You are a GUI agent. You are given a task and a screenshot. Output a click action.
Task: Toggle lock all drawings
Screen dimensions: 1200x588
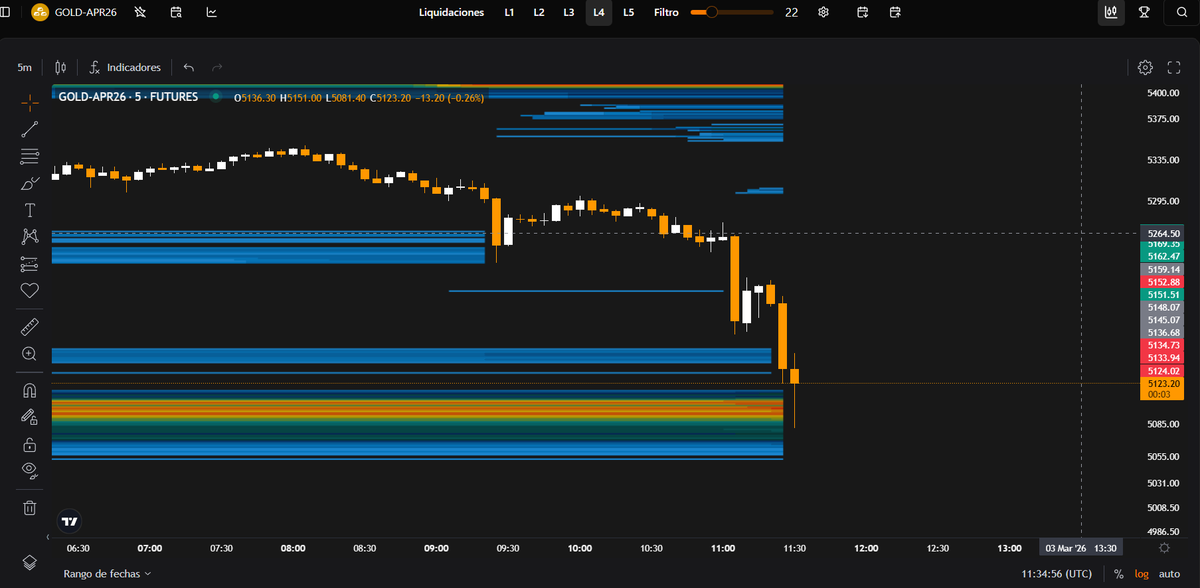(30, 444)
